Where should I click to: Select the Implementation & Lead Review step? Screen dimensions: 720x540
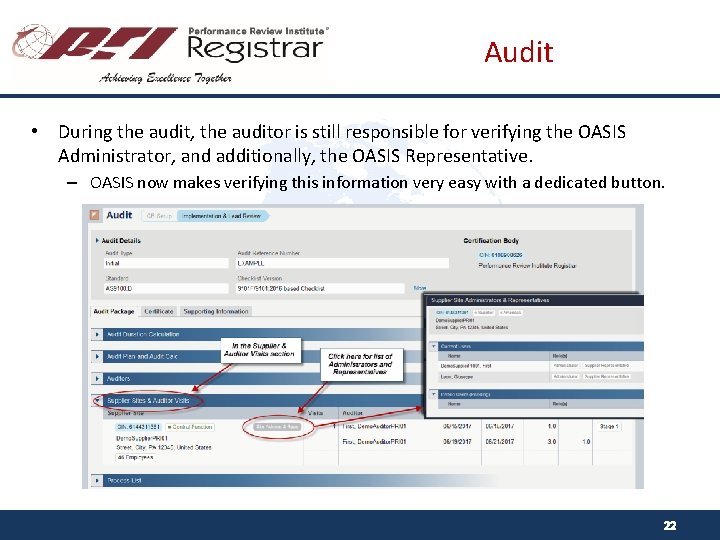(221, 216)
